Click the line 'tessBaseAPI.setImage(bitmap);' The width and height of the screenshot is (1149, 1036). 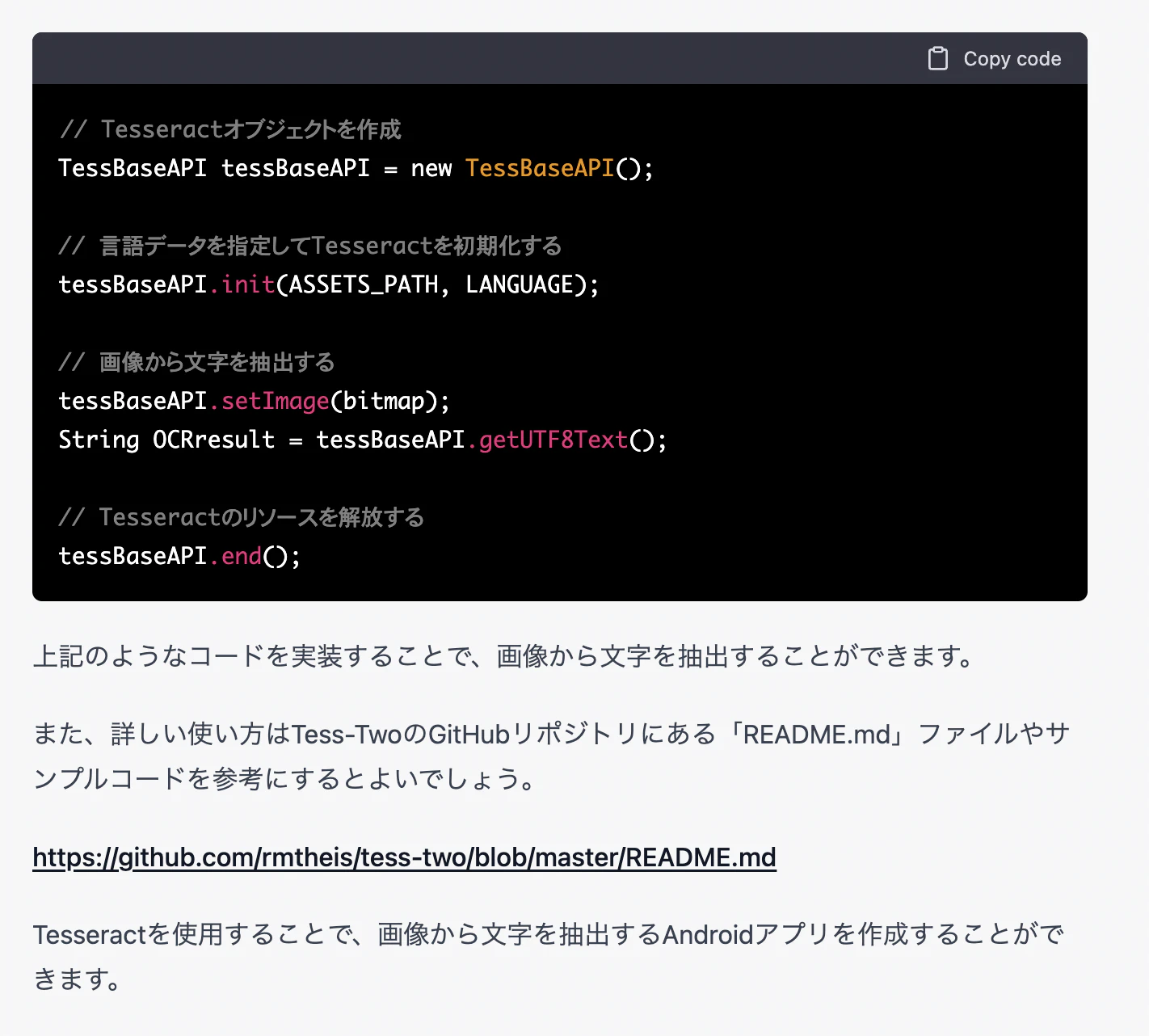coord(254,401)
